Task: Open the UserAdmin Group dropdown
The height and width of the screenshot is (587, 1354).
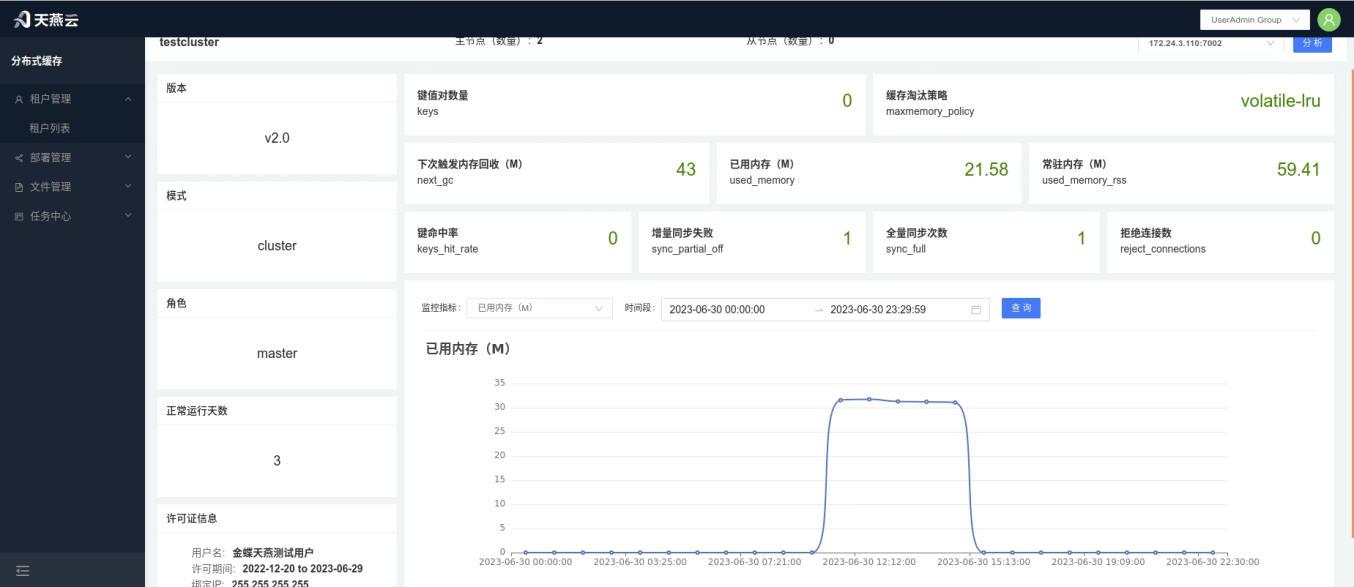Action: click(1254, 19)
